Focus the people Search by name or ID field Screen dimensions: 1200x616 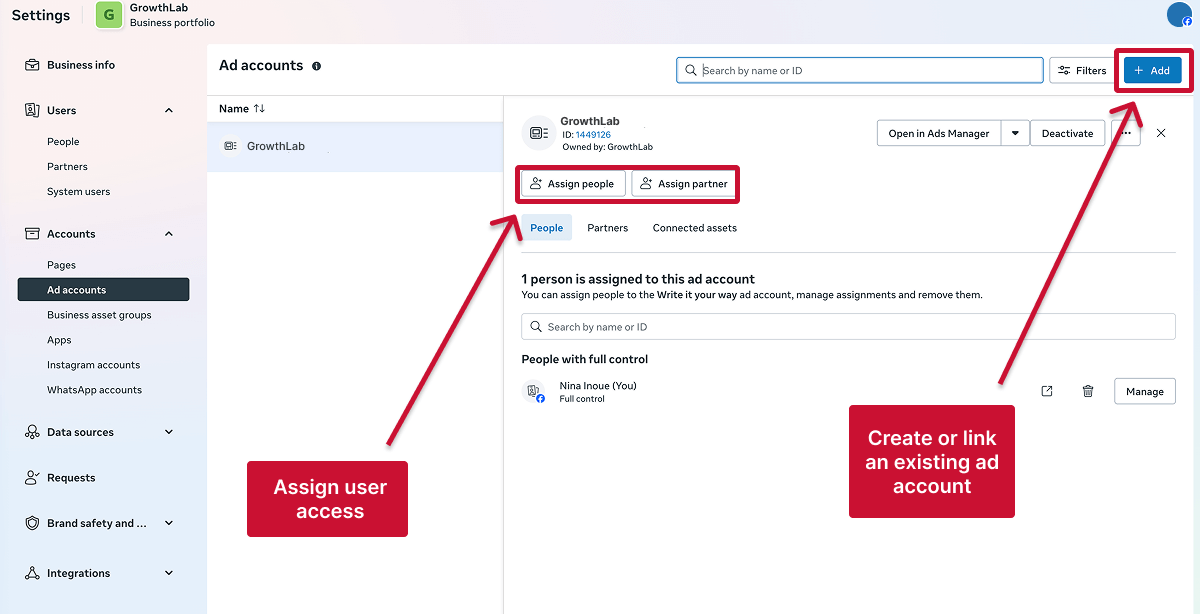pyautogui.click(x=848, y=327)
